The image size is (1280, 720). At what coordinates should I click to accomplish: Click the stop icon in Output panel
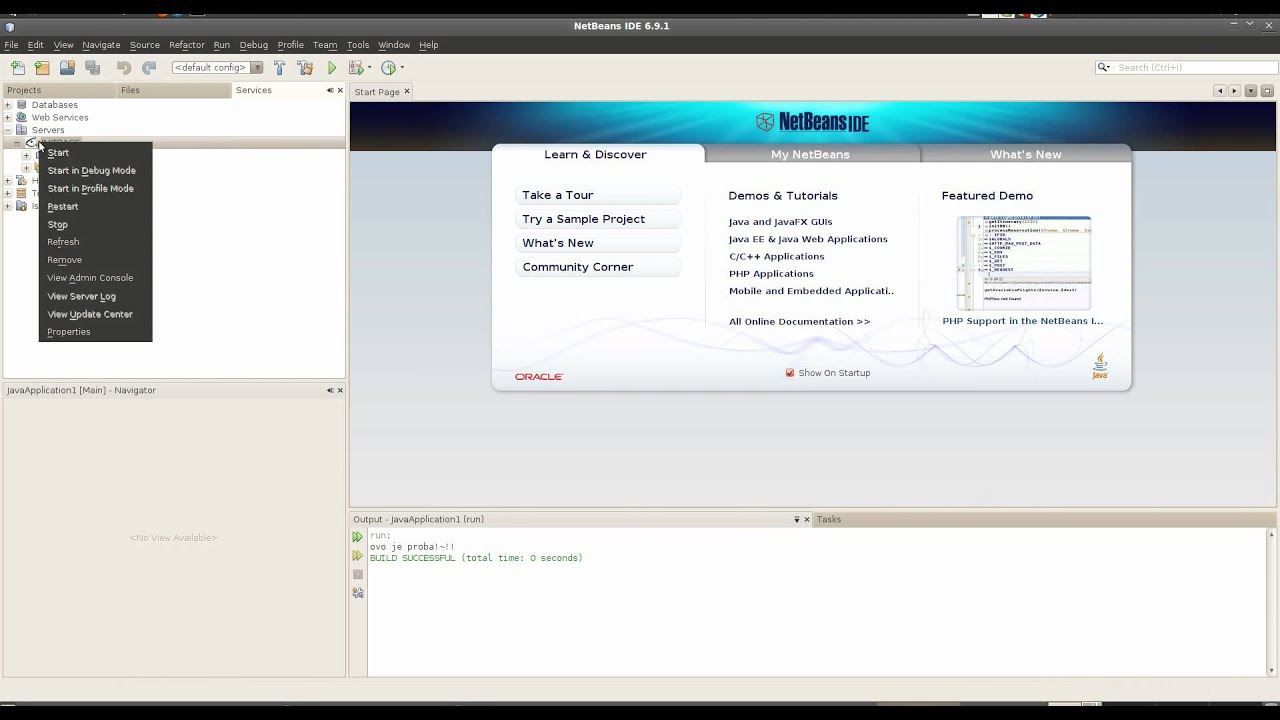pos(357,575)
